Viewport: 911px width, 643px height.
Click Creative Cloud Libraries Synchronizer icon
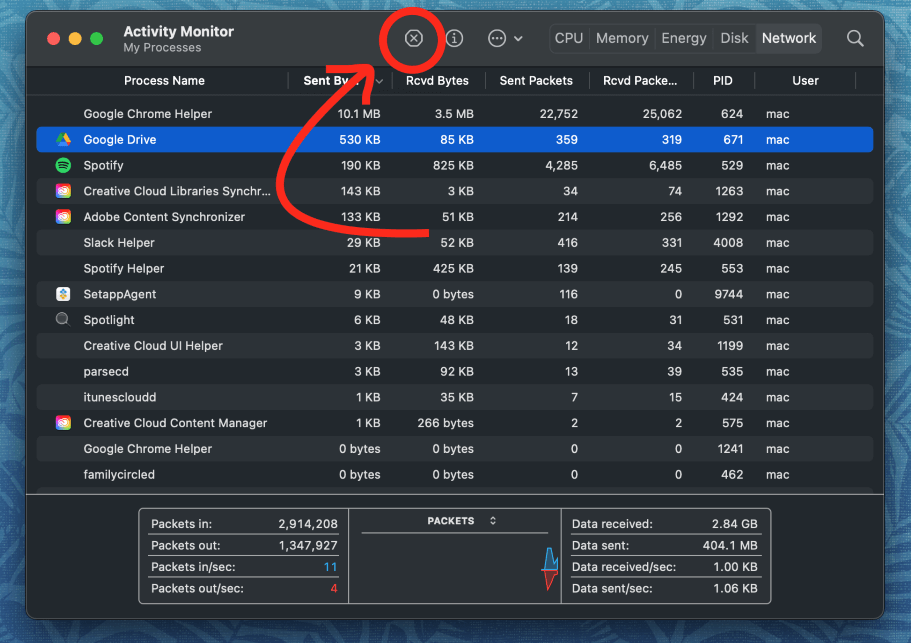pos(63,191)
